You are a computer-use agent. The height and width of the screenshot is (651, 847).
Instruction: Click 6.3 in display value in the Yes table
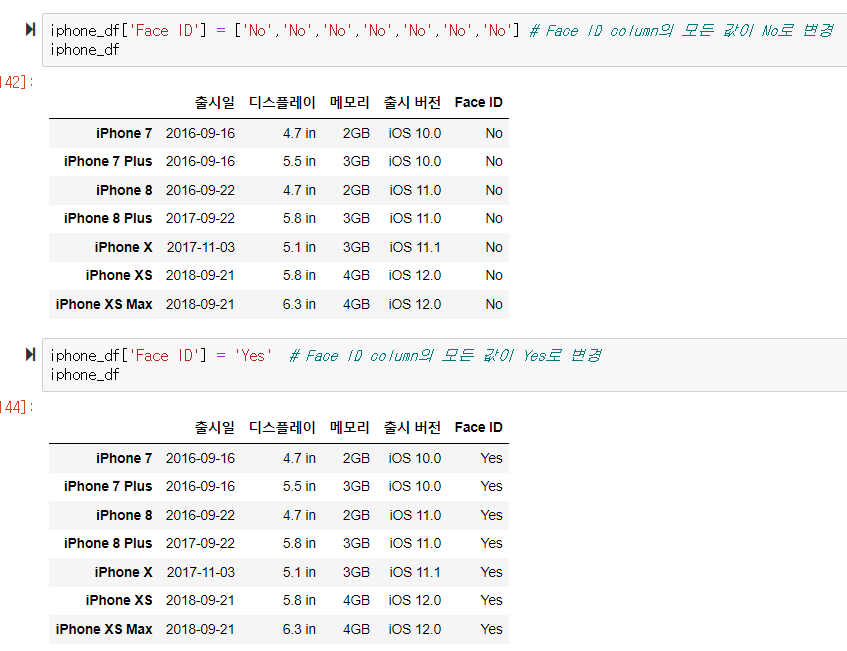click(299, 629)
